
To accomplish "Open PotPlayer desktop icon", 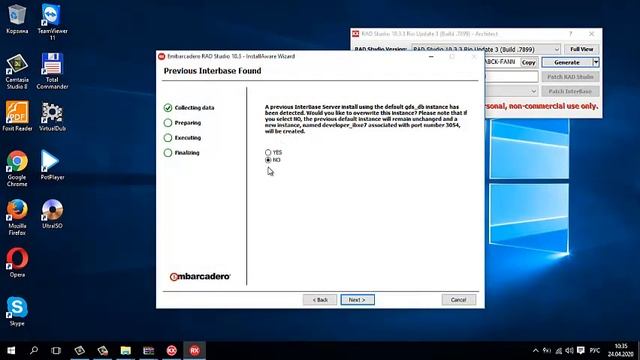I will pos(52,165).
